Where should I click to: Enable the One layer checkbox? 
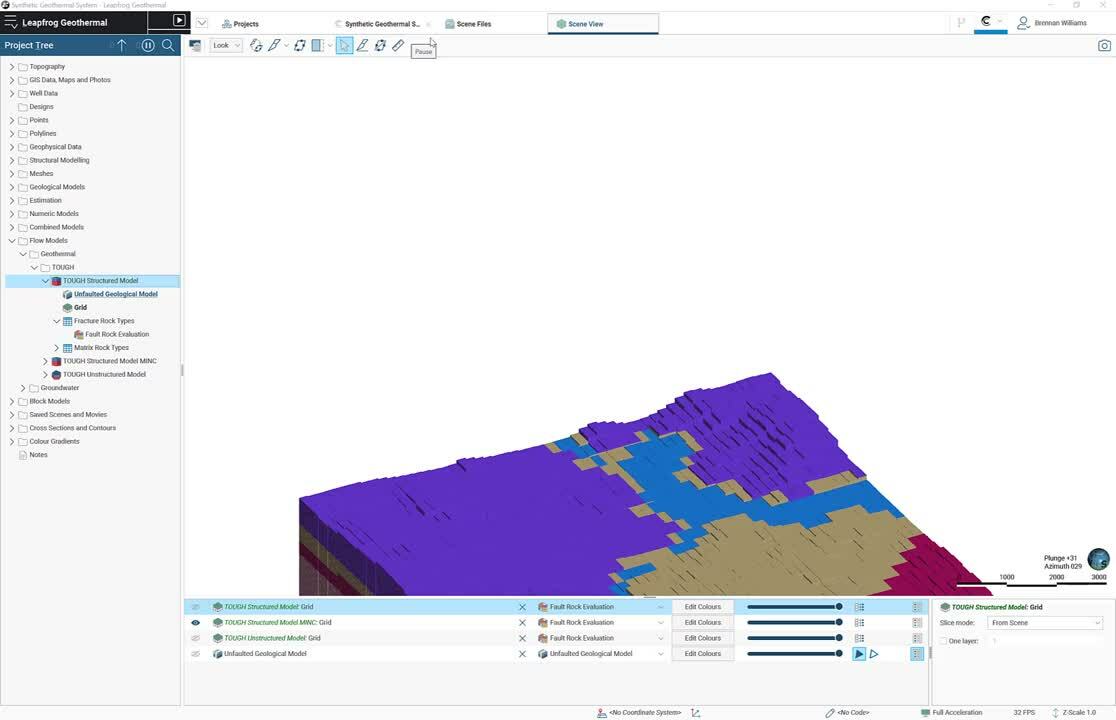coord(943,641)
